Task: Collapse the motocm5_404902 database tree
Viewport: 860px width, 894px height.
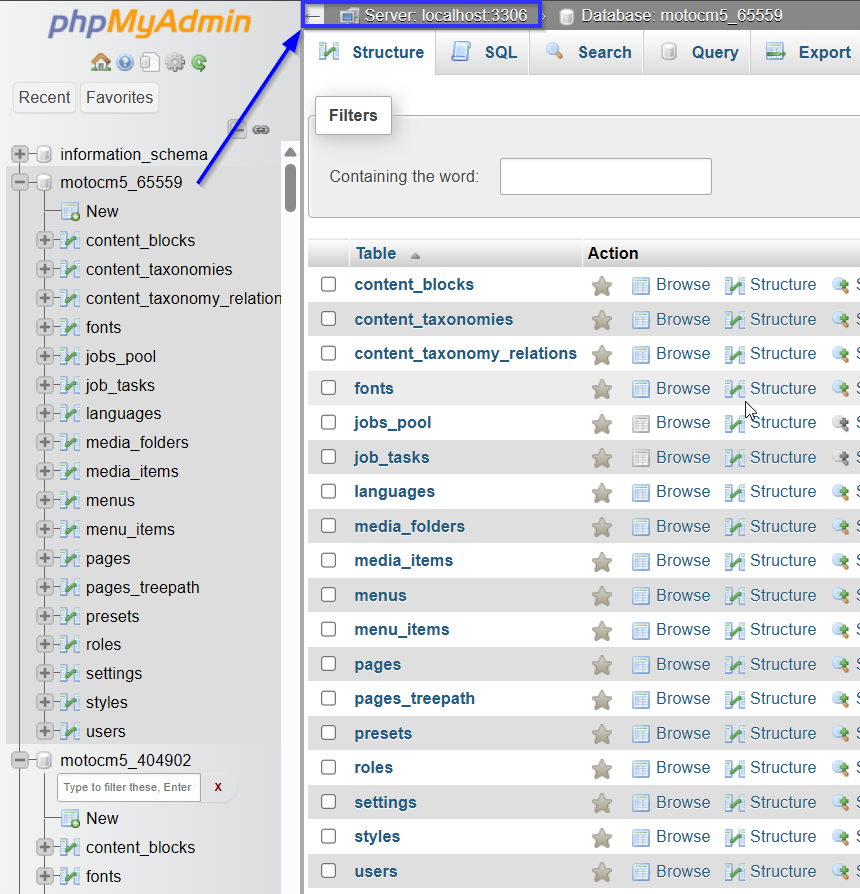Action: (19, 760)
